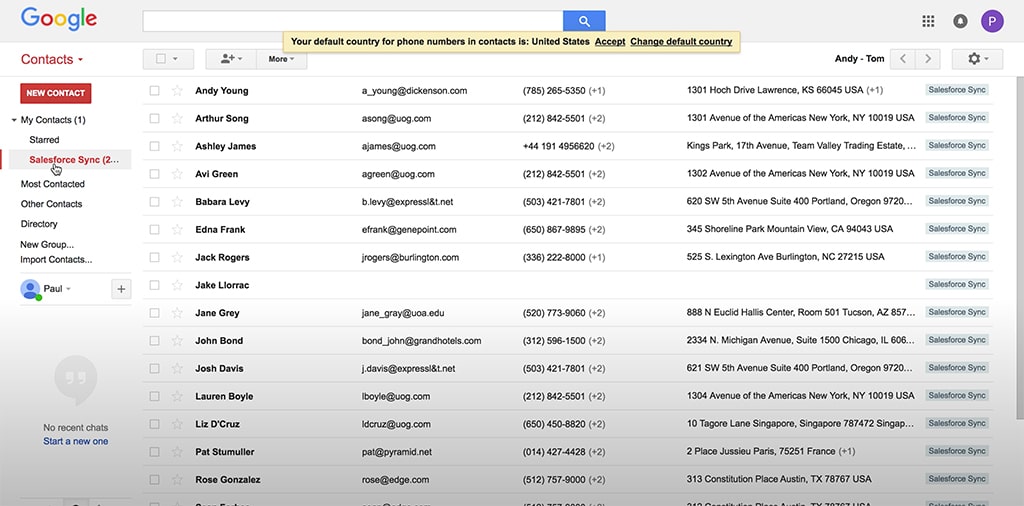Click New Group in the sidebar
This screenshot has height=506, width=1024.
click(x=47, y=245)
